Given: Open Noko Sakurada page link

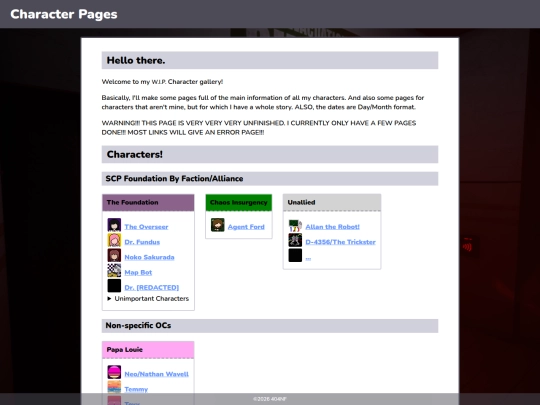Looking at the screenshot, I should 149,257.
